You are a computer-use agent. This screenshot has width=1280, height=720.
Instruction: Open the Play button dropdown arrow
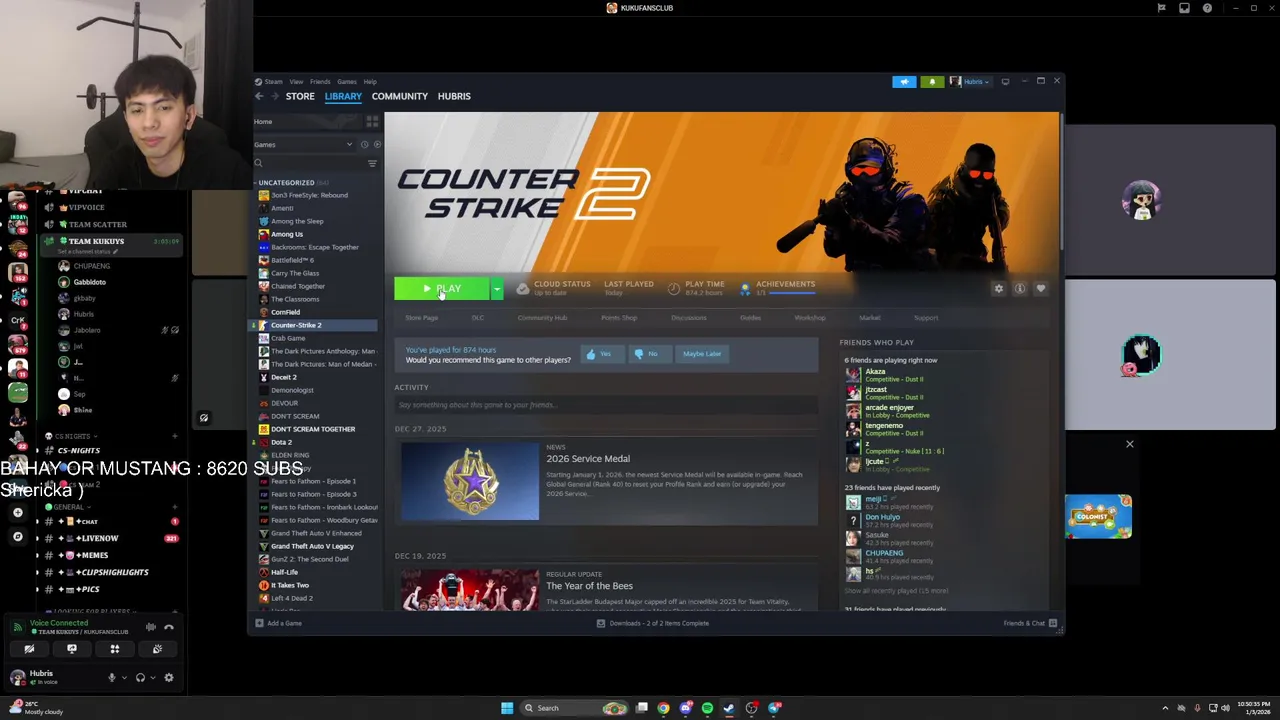497,289
